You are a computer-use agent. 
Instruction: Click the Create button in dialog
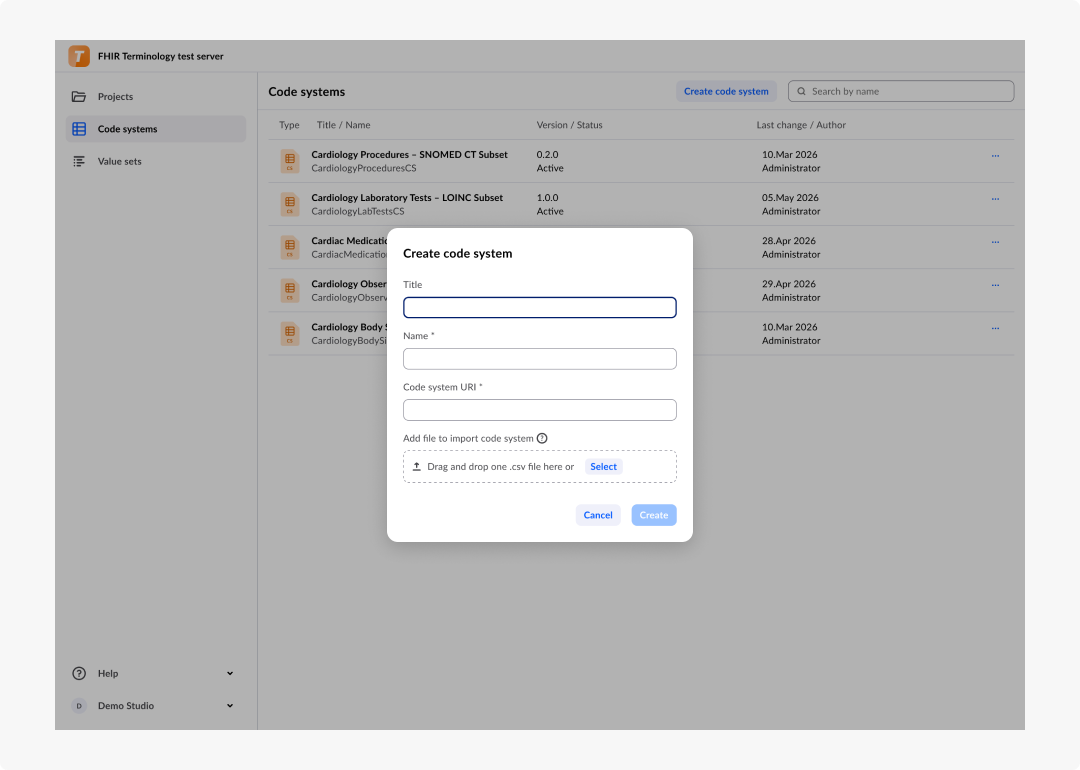tap(654, 515)
